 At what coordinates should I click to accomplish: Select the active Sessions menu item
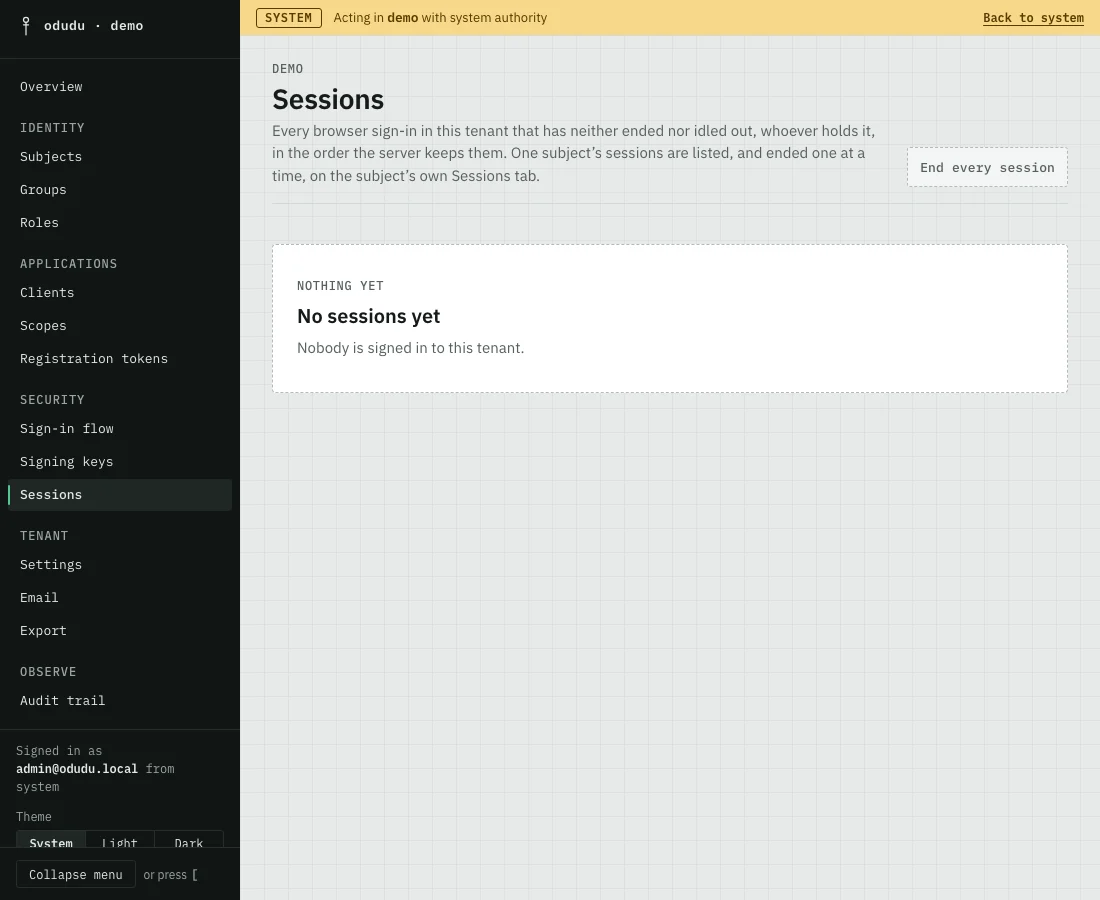point(120,495)
